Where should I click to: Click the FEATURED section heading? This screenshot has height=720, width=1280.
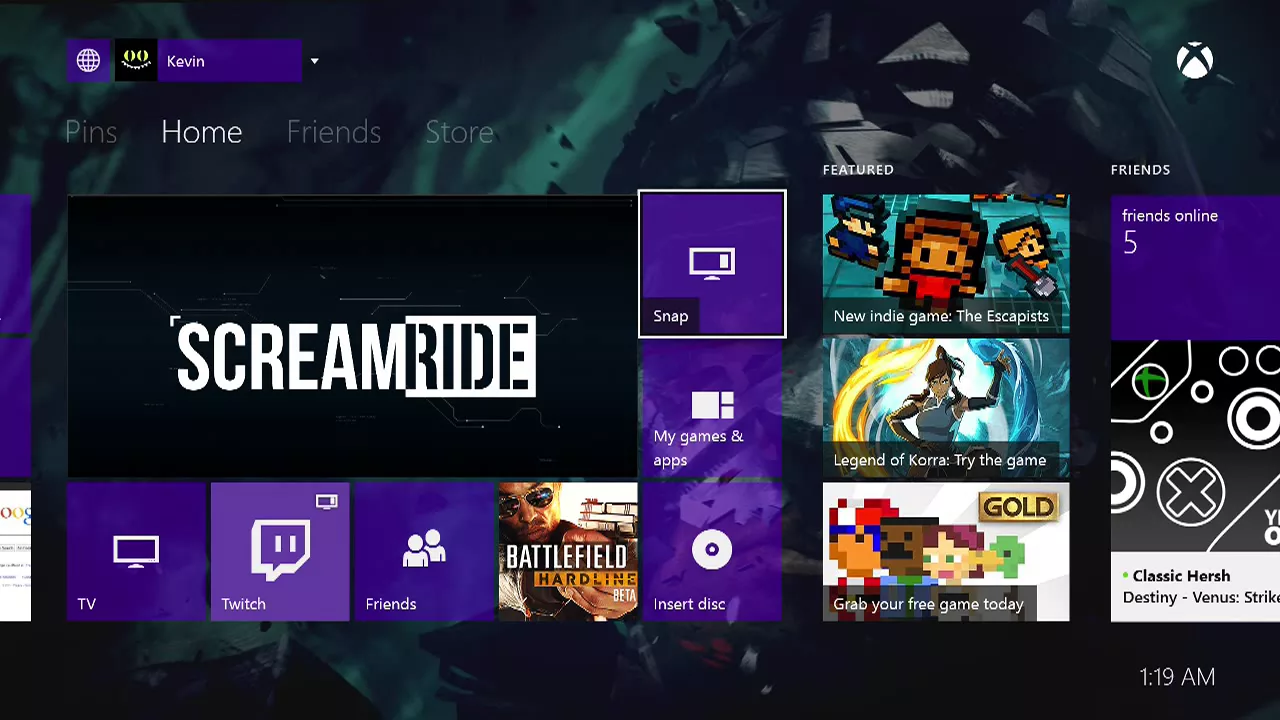pyautogui.click(x=858, y=170)
